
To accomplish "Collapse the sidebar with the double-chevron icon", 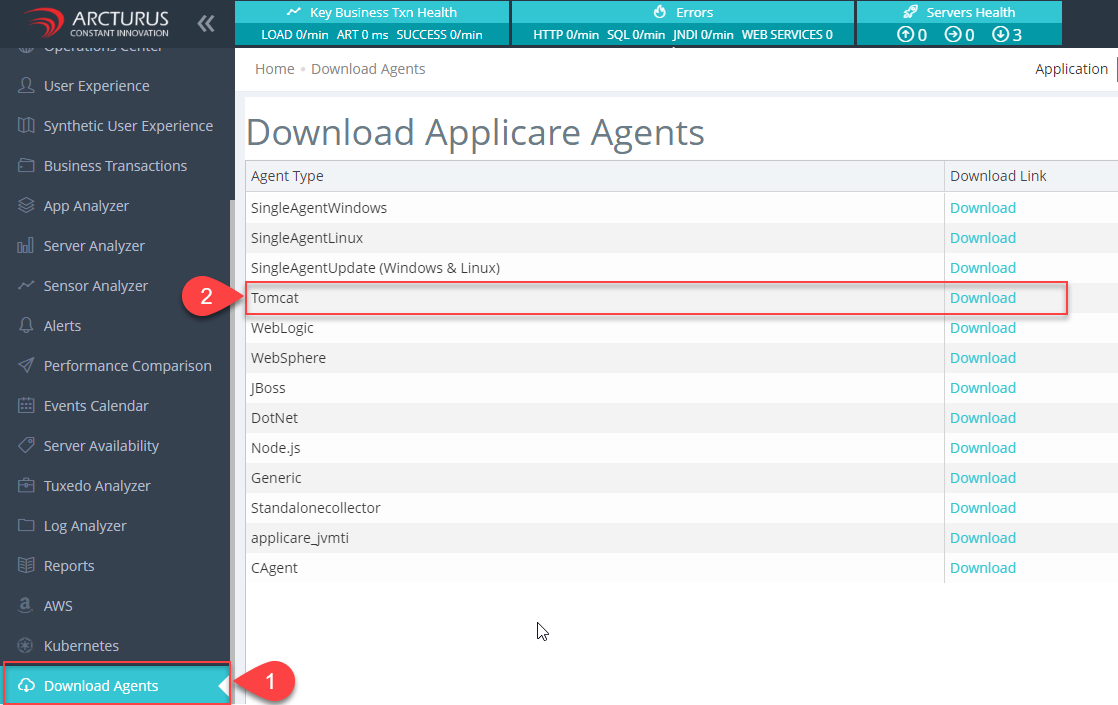I will pos(206,24).
